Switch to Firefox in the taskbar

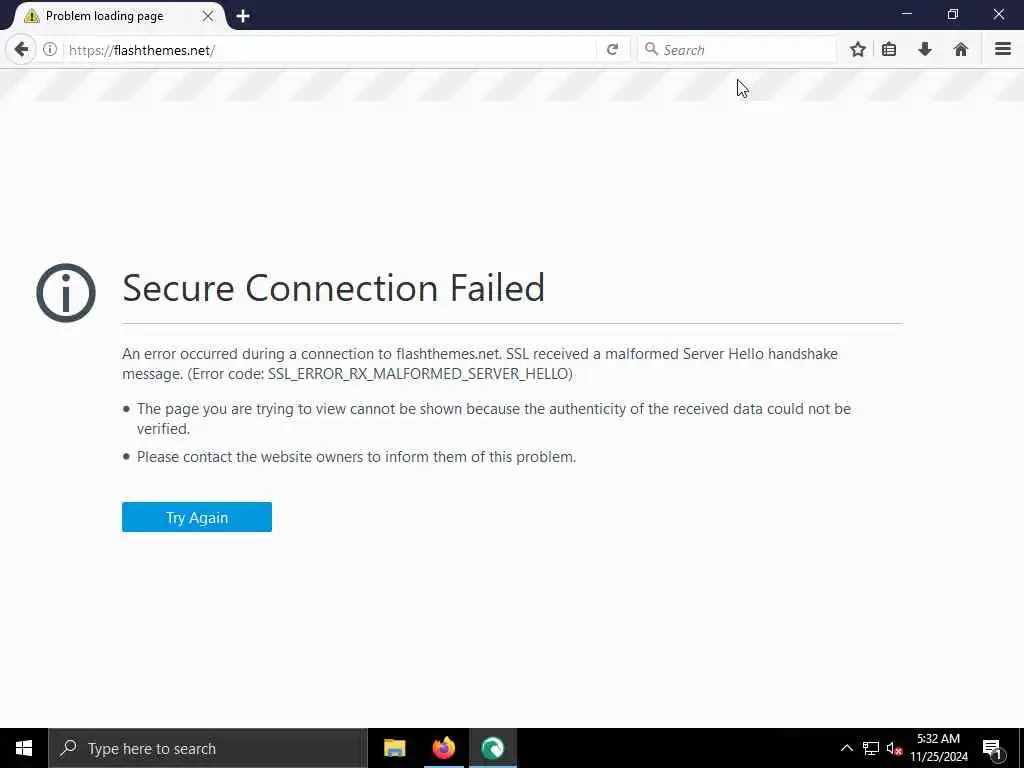(x=444, y=748)
